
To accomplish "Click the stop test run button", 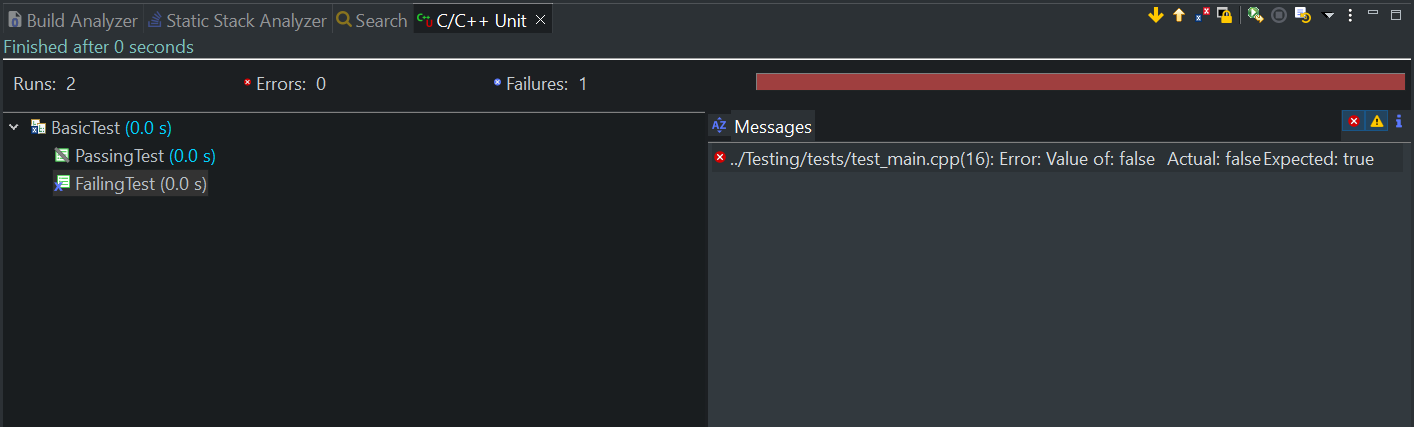I will pos(1279,15).
